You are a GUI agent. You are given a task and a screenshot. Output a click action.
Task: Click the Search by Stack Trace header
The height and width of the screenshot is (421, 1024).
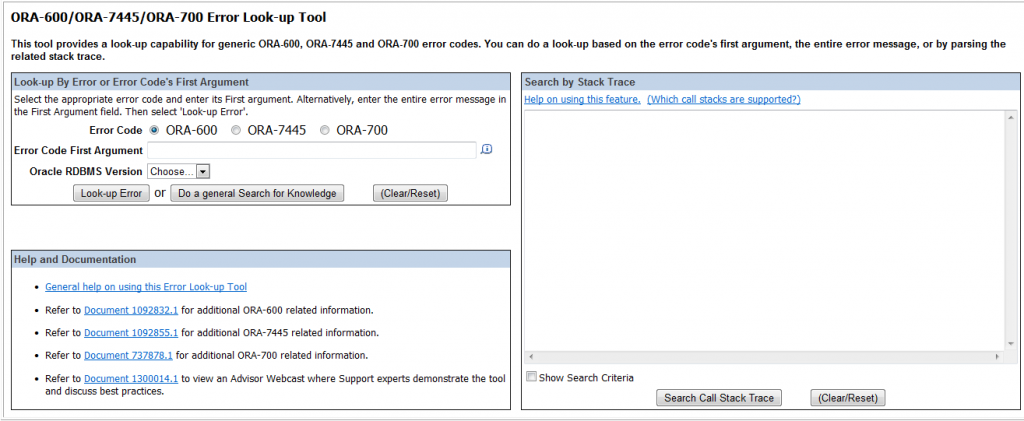[771, 82]
